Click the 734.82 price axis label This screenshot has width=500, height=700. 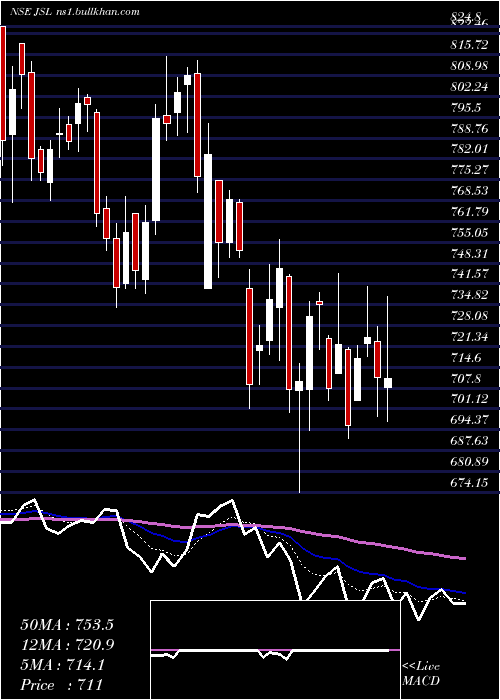click(469, 295)
